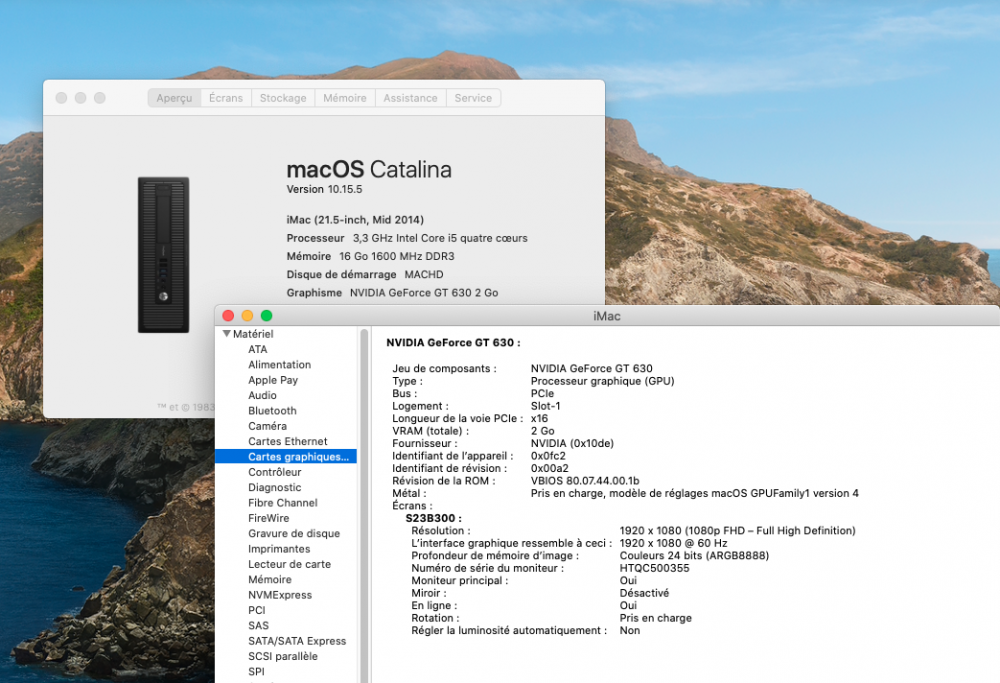
Task: Select Diagnostic in the sidebar
Action: tap(274, 487)
